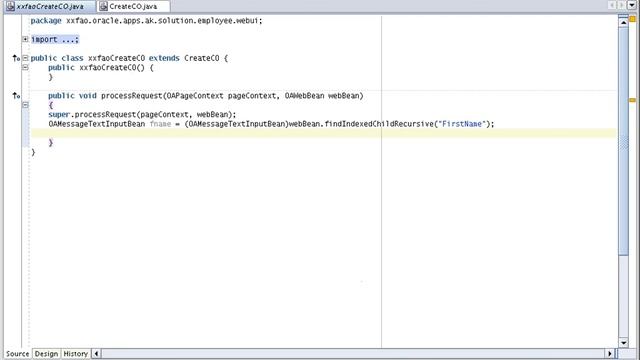Click the 'import ...;' folded text
The height and width of the screenshot is (360, 640).
(55, 40)
